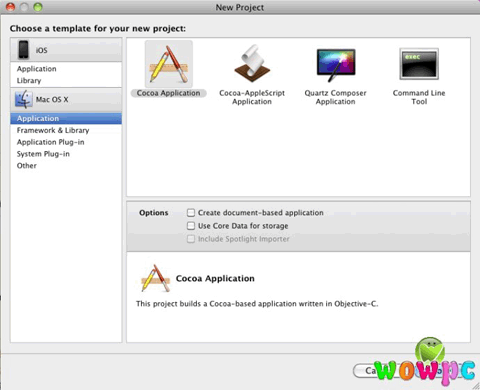The width and height of the screenshot is (480, 390).
Task: Click the iPhone icon beside iOS
Action: pyautogui.click(x=23, y=50)
